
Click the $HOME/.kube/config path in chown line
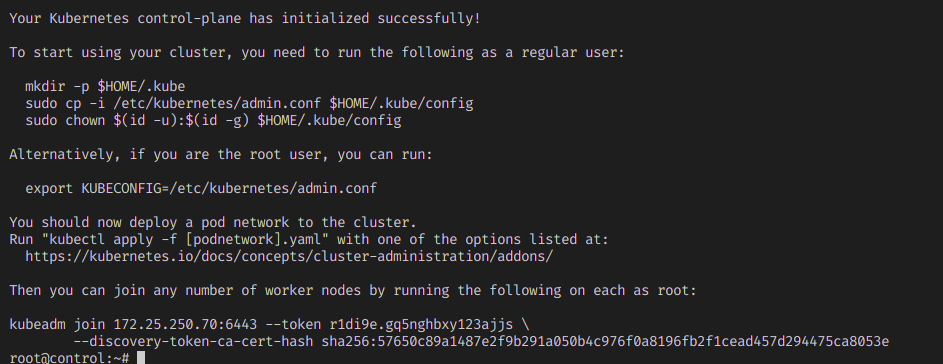(x=329, y=120)
